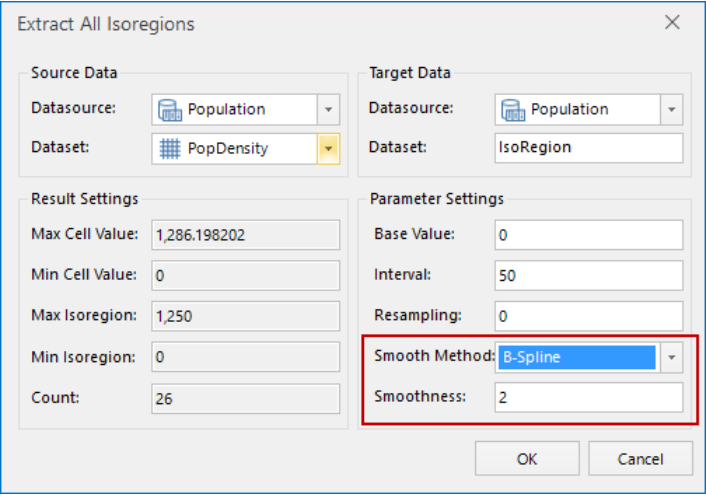The image size is (706, 495).
Task: Open the Smooth Method dropdown arrow
Action: click(672, 357)
